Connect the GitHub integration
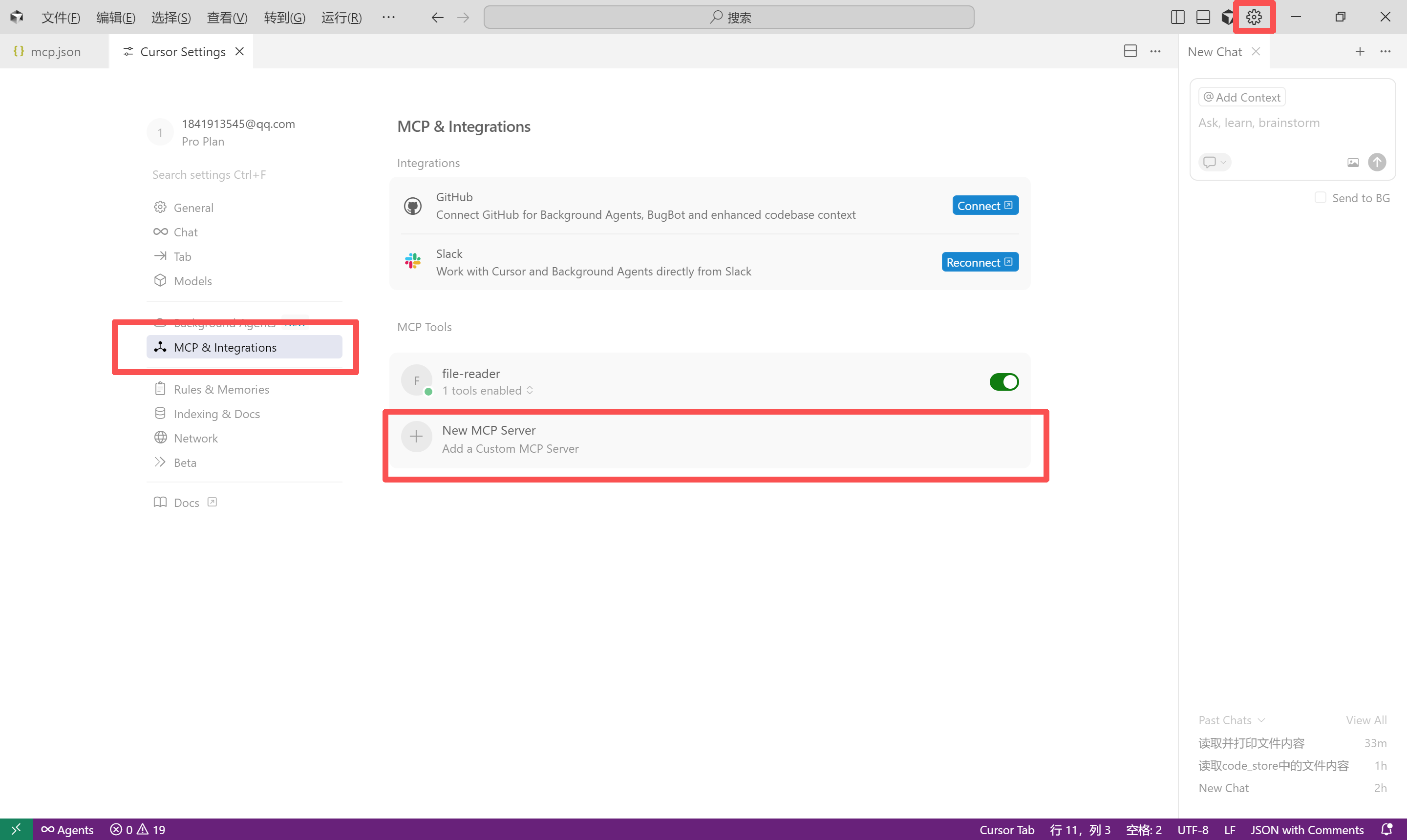This screenshot has width=1407, height=840. tap(985, 206)
